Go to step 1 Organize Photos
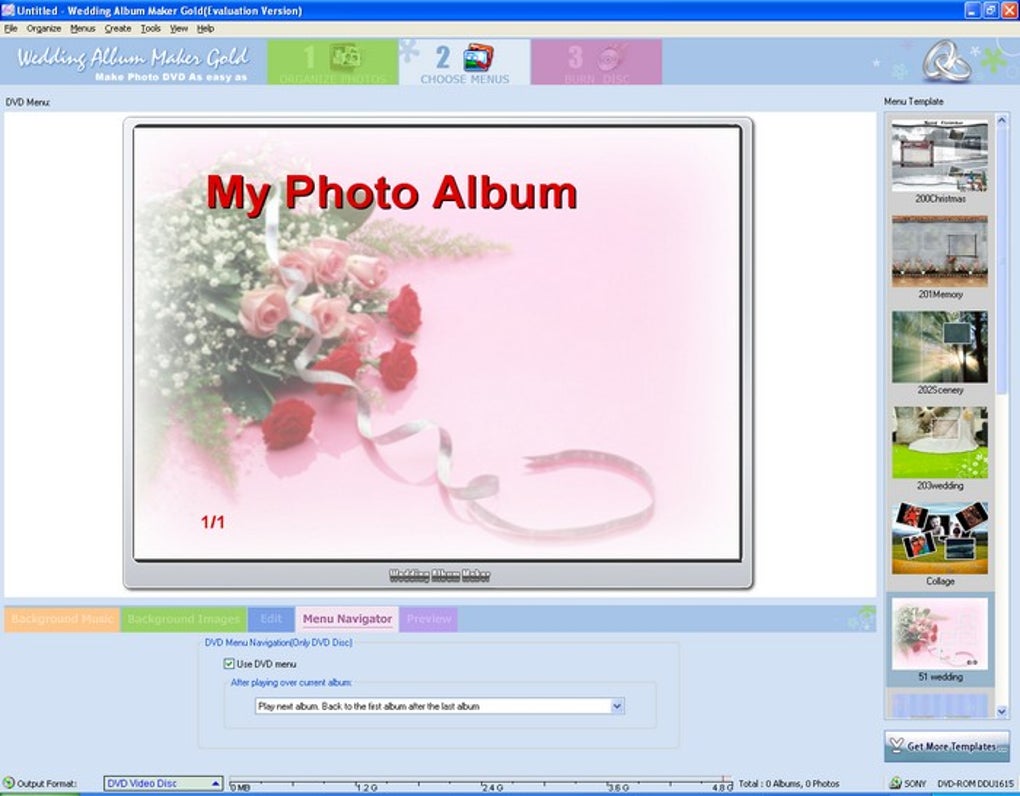Viewport: 1020px width, 796px height. click(332, 62)
